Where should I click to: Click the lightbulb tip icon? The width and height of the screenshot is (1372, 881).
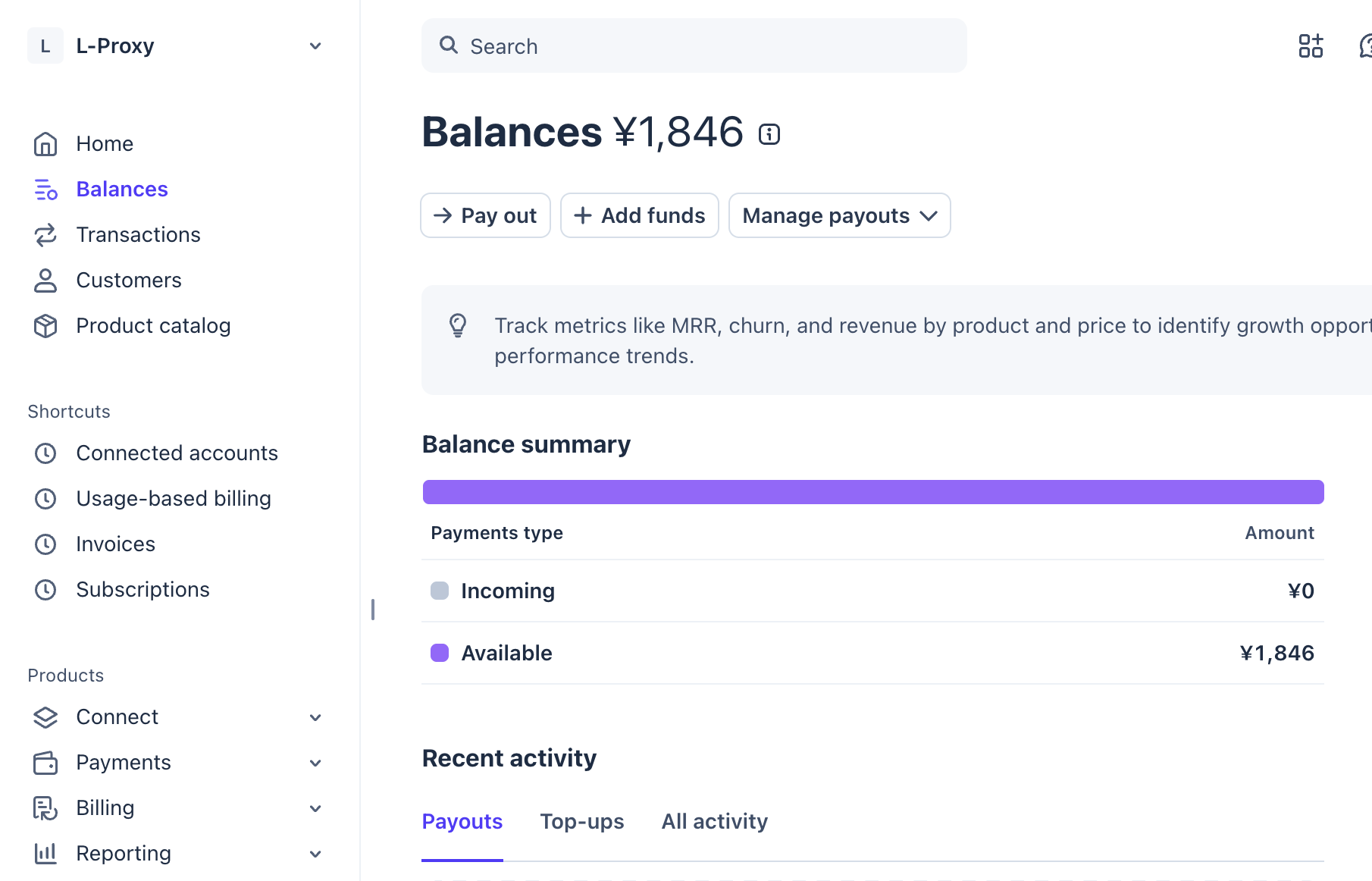pyautogui.click(x=458, y=325)
